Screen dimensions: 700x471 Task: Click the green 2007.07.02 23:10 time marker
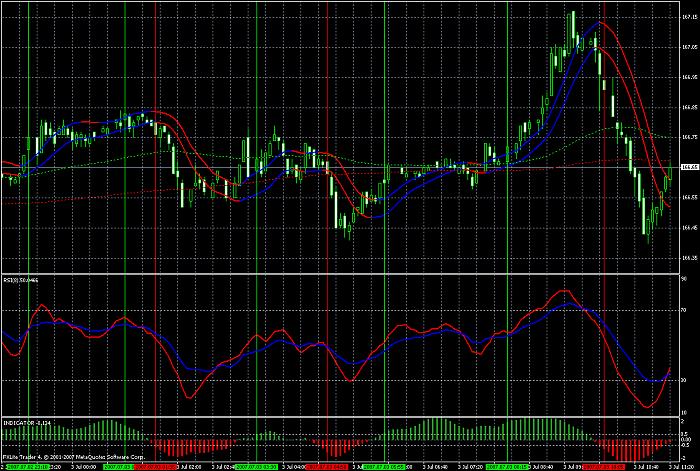tap(28, 467)
